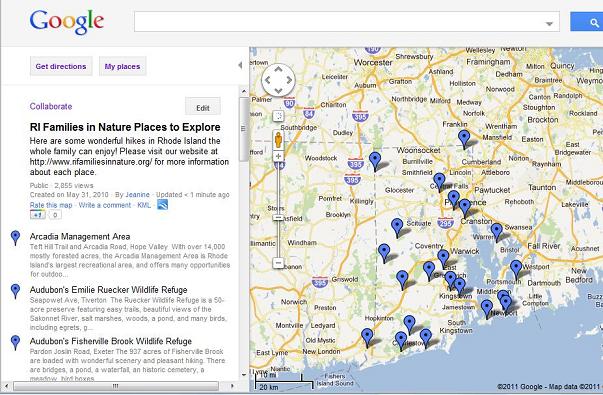Click the Edit button
603x395 pixels.
[x=203, y=107]
